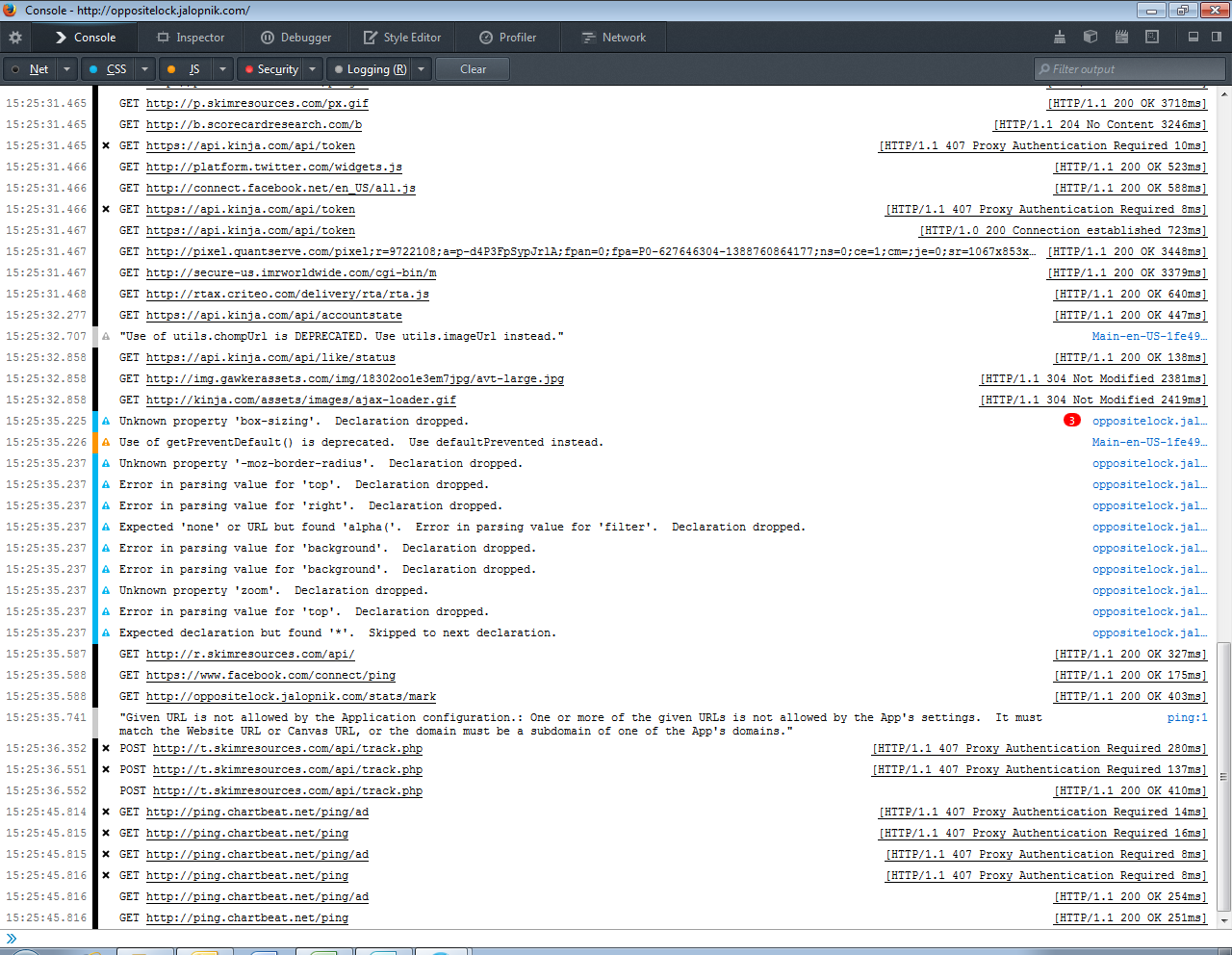
Task: Expand the Net filter dropdown arrow
Action: coord(66,69)
